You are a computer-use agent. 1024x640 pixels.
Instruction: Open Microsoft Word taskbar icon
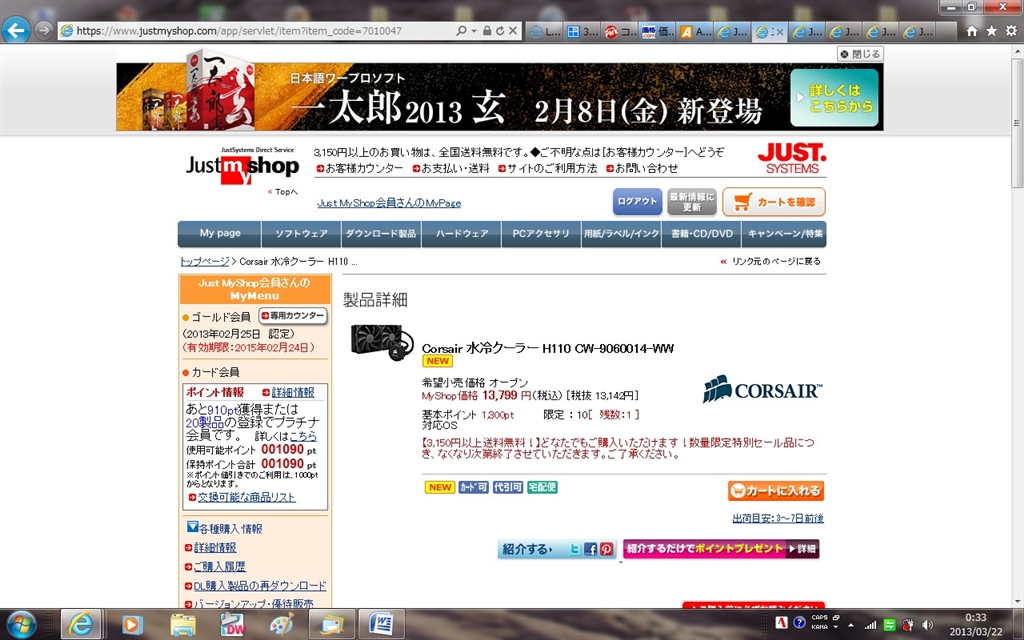[381, 624]
